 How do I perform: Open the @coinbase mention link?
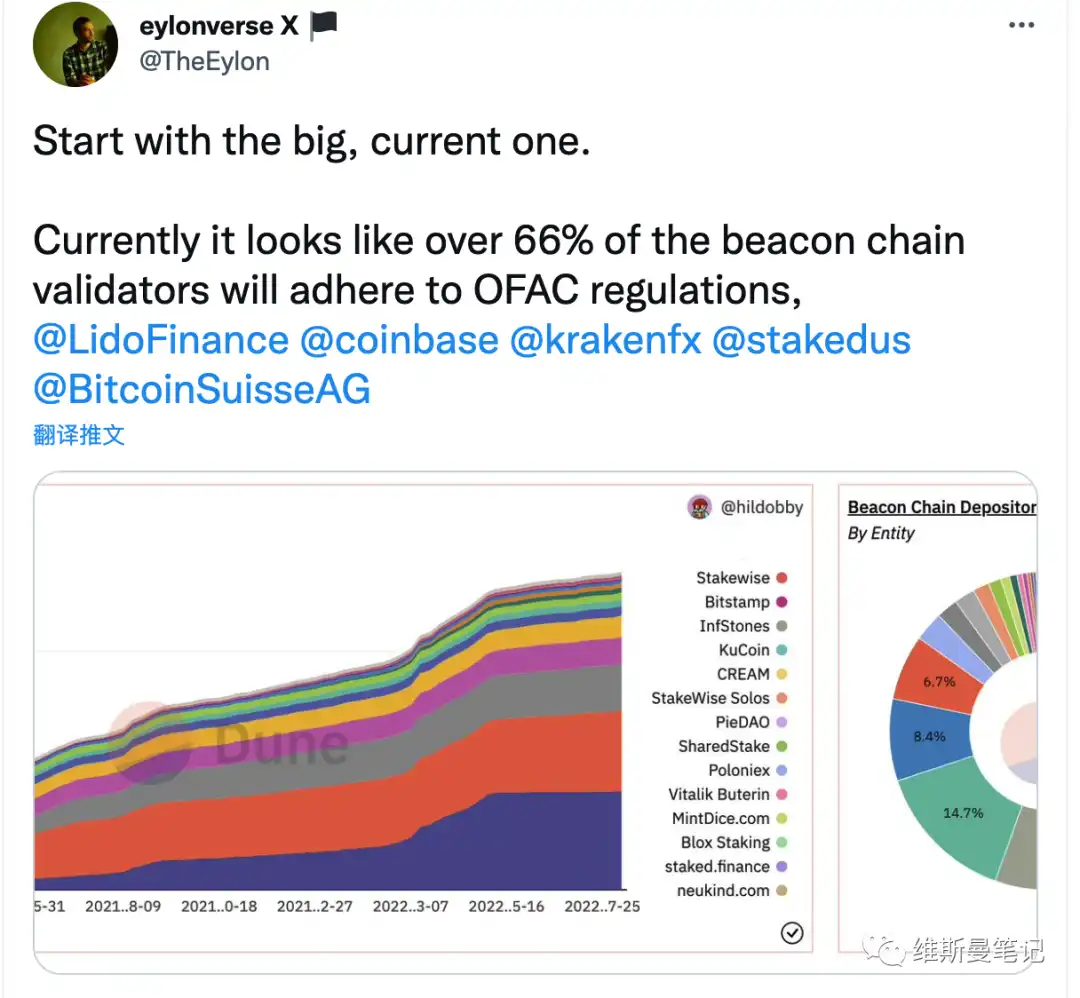[399, 340]
